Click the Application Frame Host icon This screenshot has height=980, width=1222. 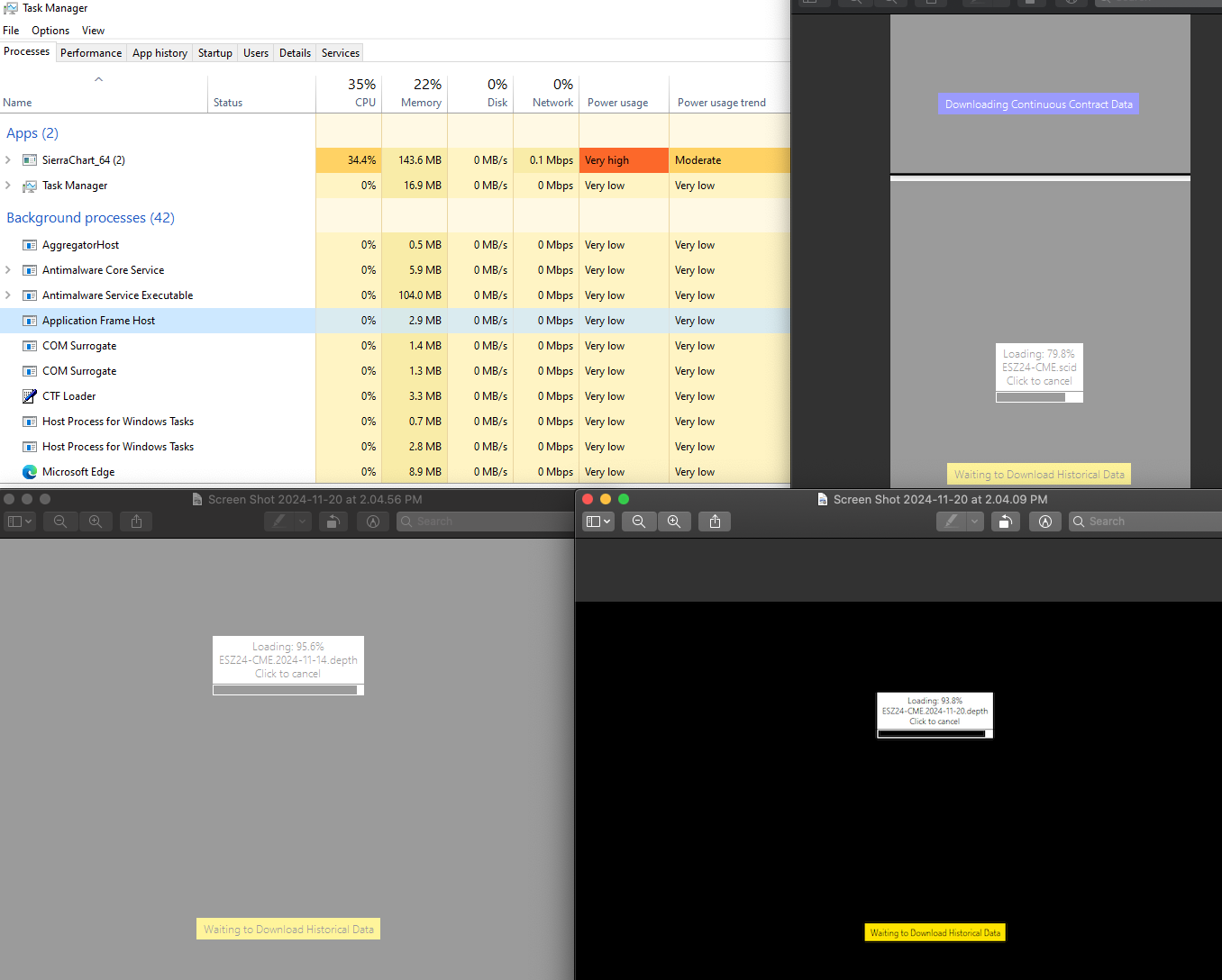pos(30,321)
